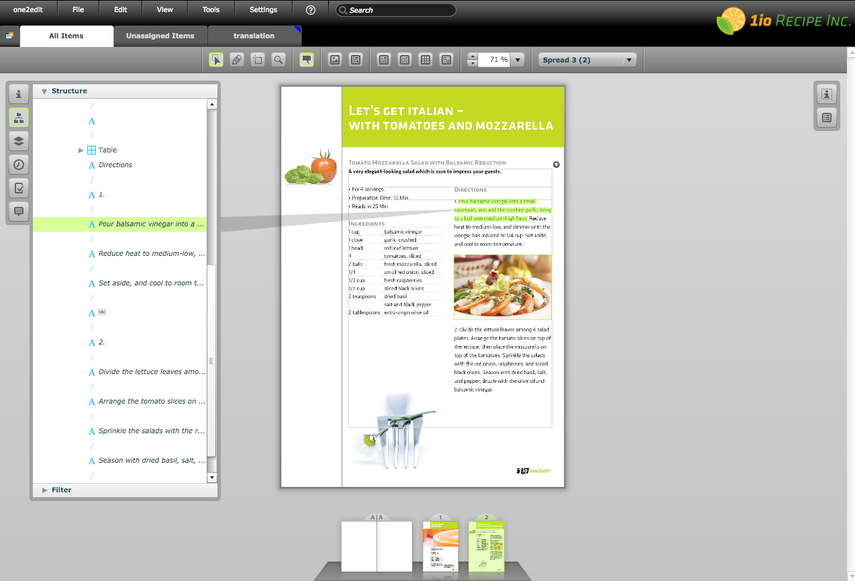
Task: Open the help question mark icon
Action: point(311,10)
